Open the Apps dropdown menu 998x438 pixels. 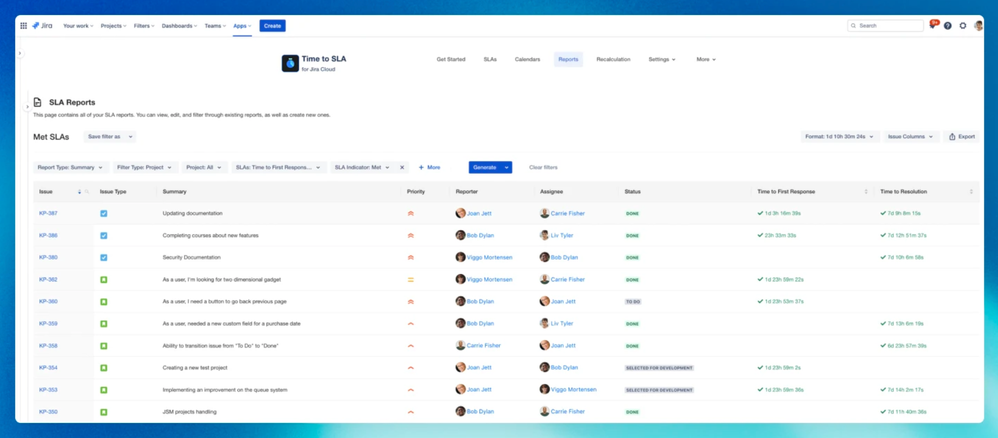242,26
